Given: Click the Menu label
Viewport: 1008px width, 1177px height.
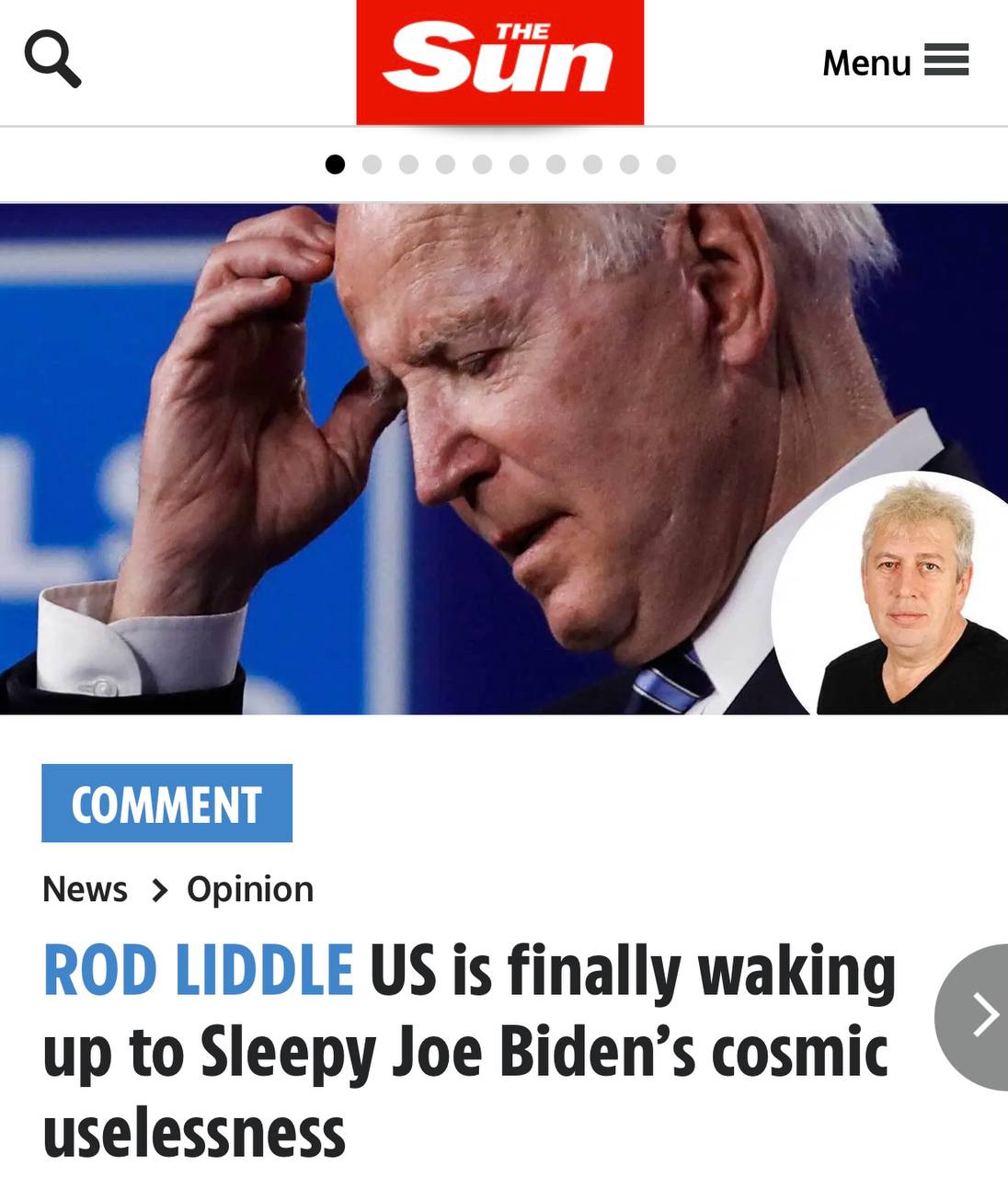Looking at the screenshot, I should tap(866, 63).
